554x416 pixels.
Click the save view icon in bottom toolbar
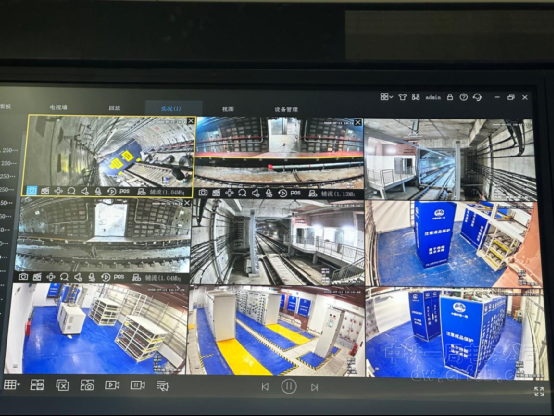[37, 385]
